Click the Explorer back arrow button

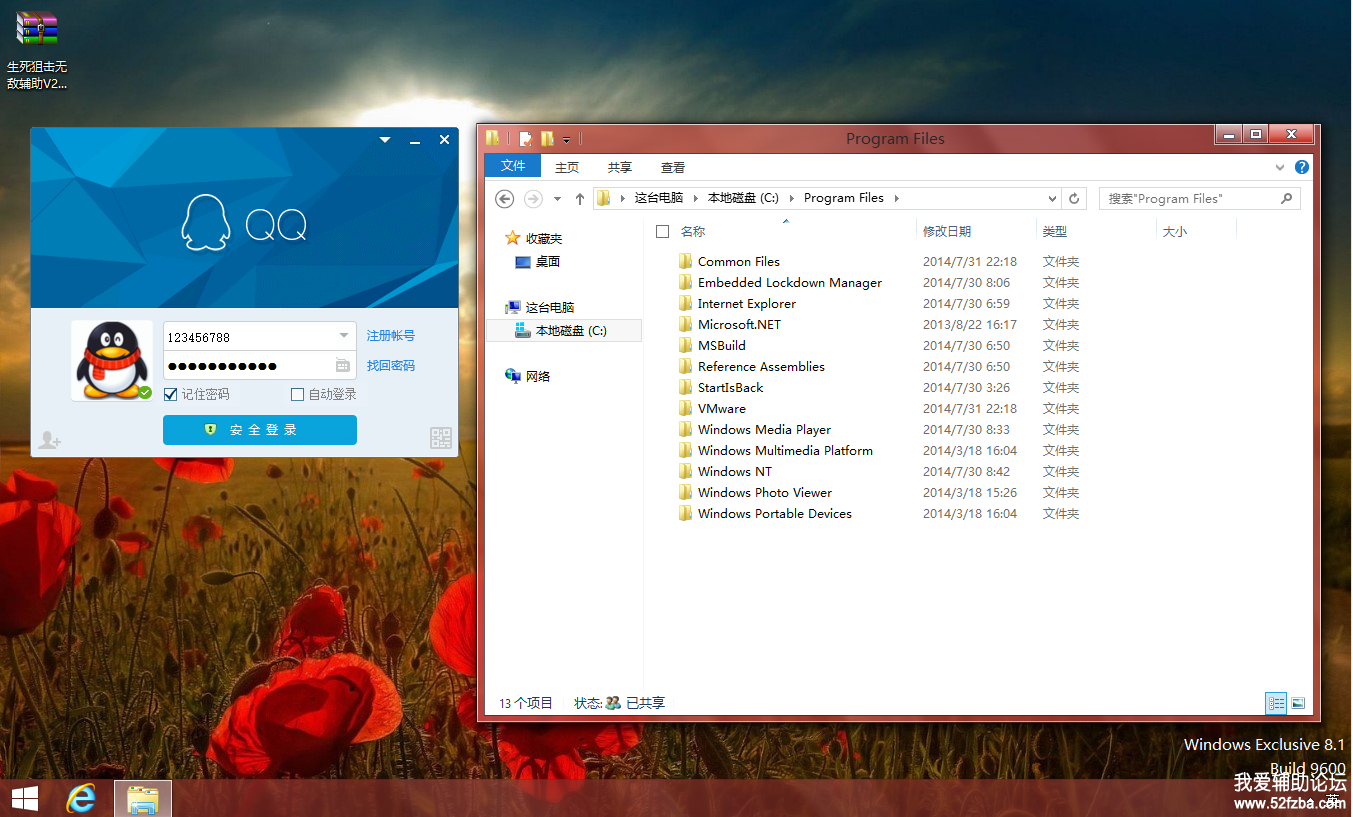(505, 198)
